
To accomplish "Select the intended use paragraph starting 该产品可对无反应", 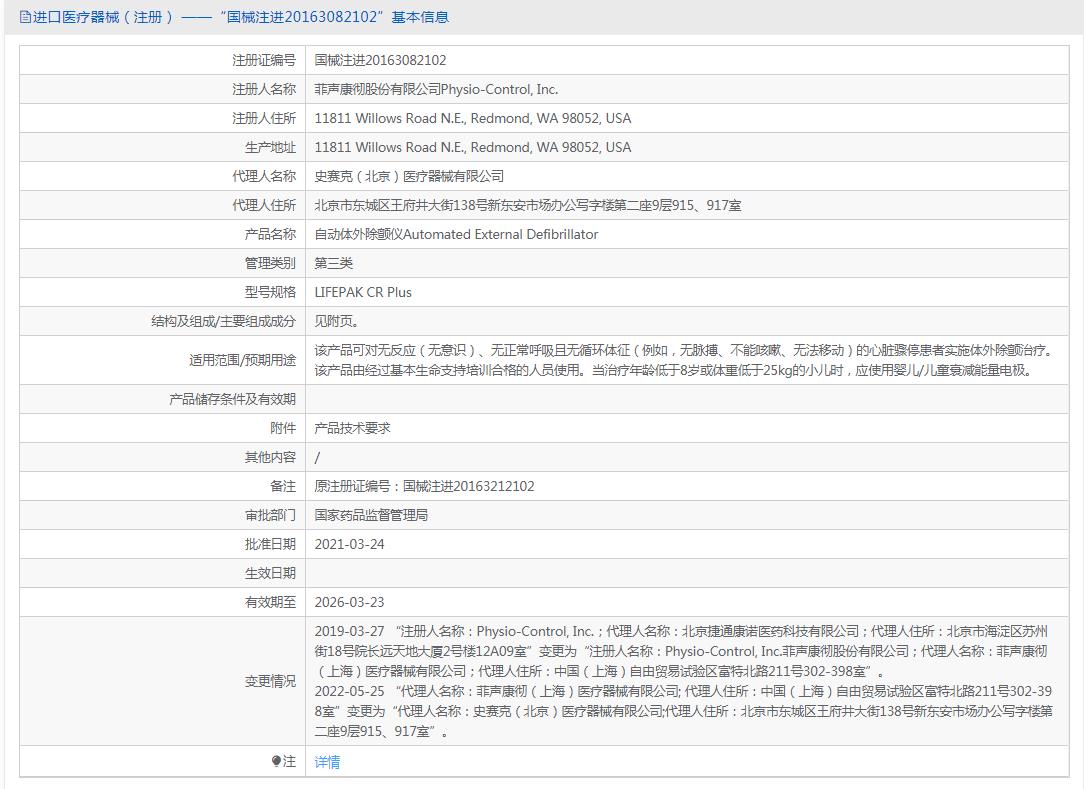I will (684, 360).
